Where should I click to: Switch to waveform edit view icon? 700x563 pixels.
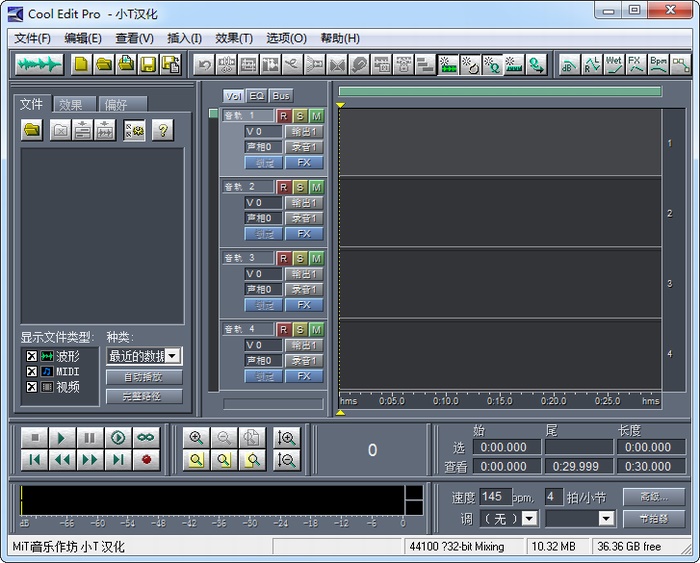(39, 65)
